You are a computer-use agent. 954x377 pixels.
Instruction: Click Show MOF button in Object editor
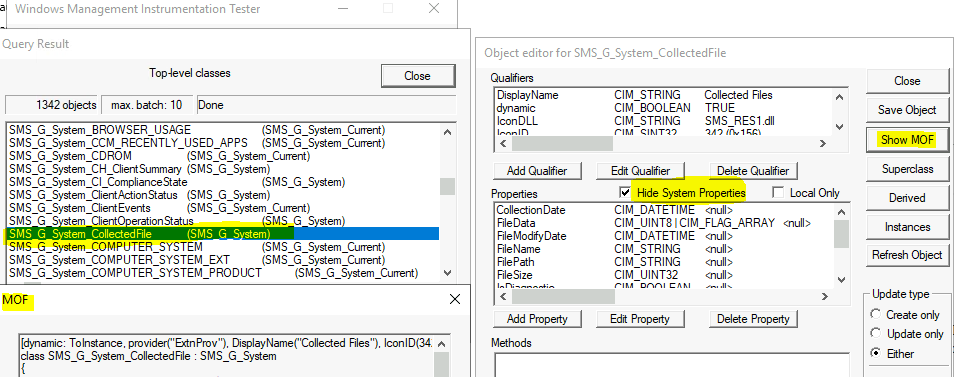pos(907,139)
